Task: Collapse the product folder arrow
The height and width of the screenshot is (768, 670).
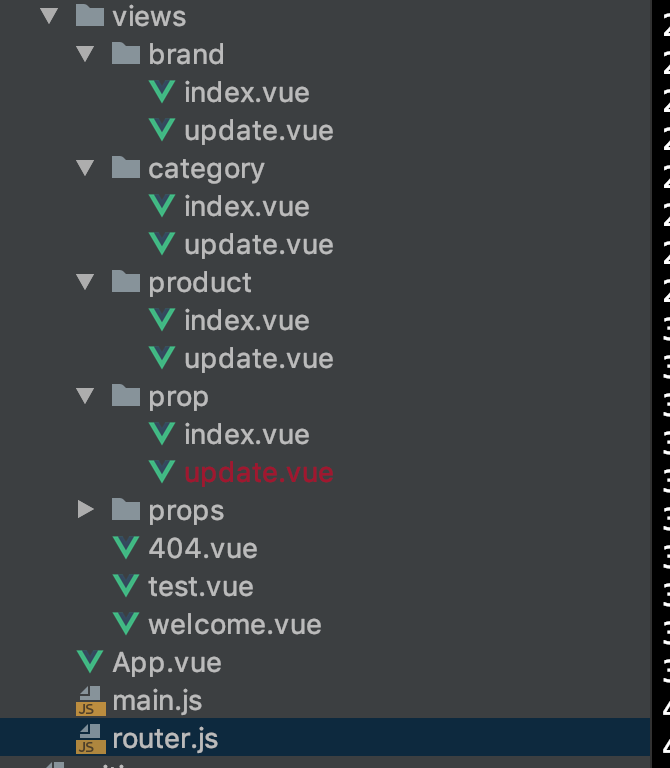Action: (x=85, y=282)
